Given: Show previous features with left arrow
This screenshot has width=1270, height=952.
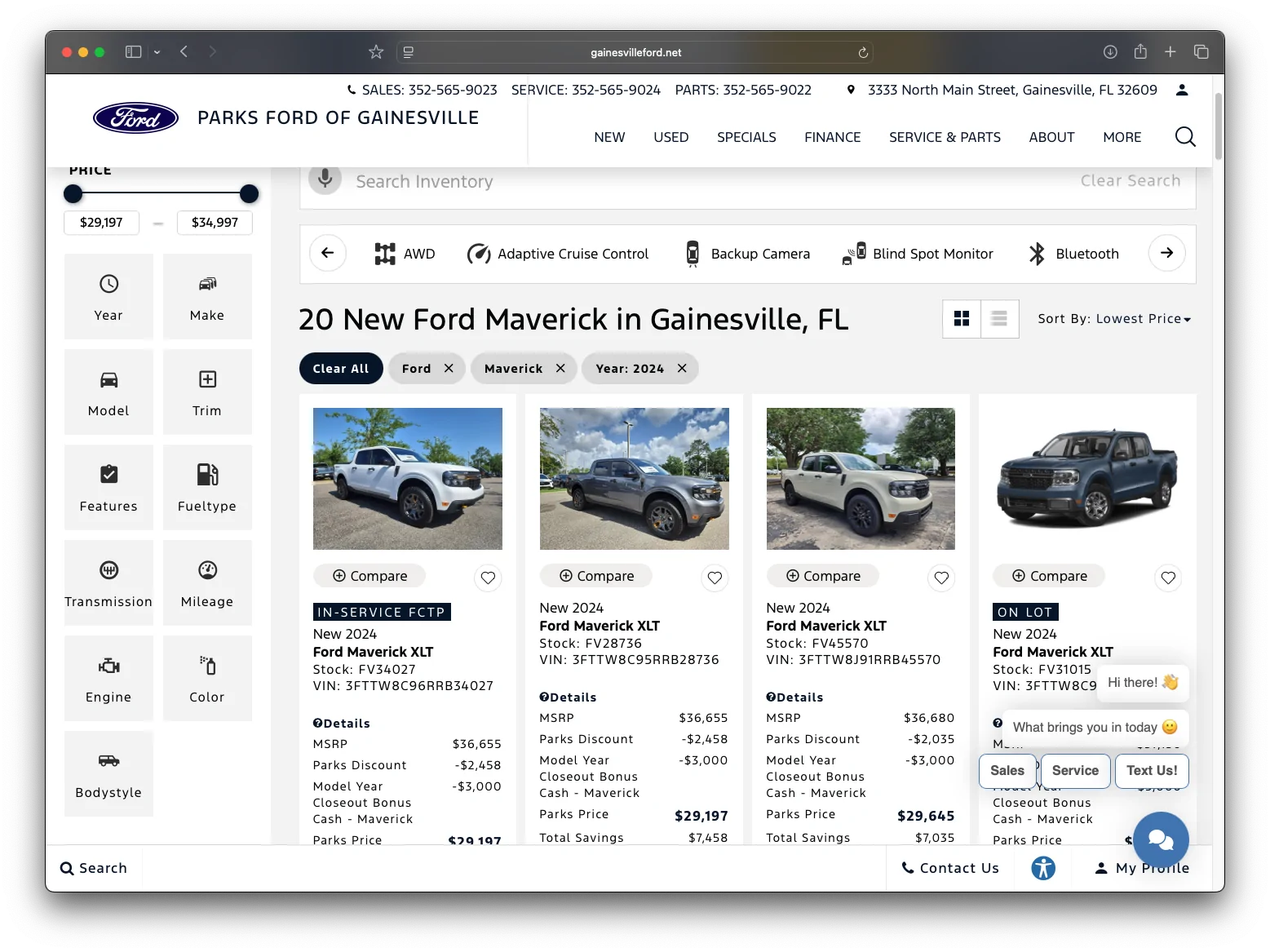Looking at the screenshot, I should 328,253.
